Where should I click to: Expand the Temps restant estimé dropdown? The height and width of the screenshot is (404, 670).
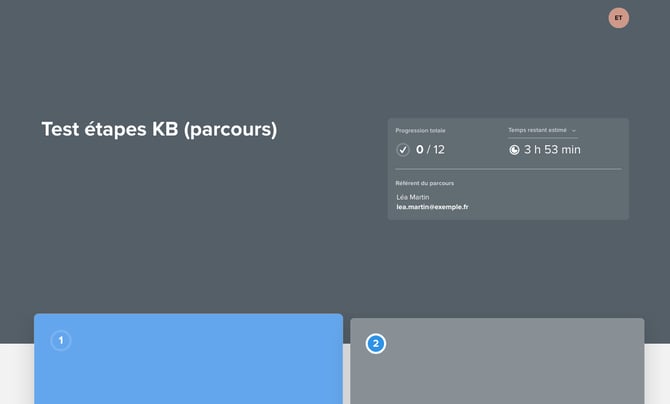click(x=543, y=130)
